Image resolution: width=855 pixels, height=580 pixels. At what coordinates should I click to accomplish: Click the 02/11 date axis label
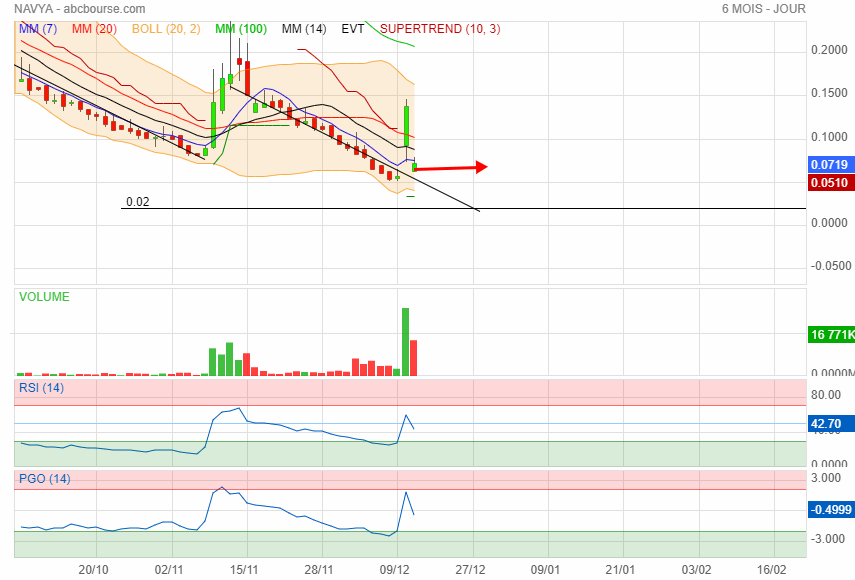click(169, 570)
